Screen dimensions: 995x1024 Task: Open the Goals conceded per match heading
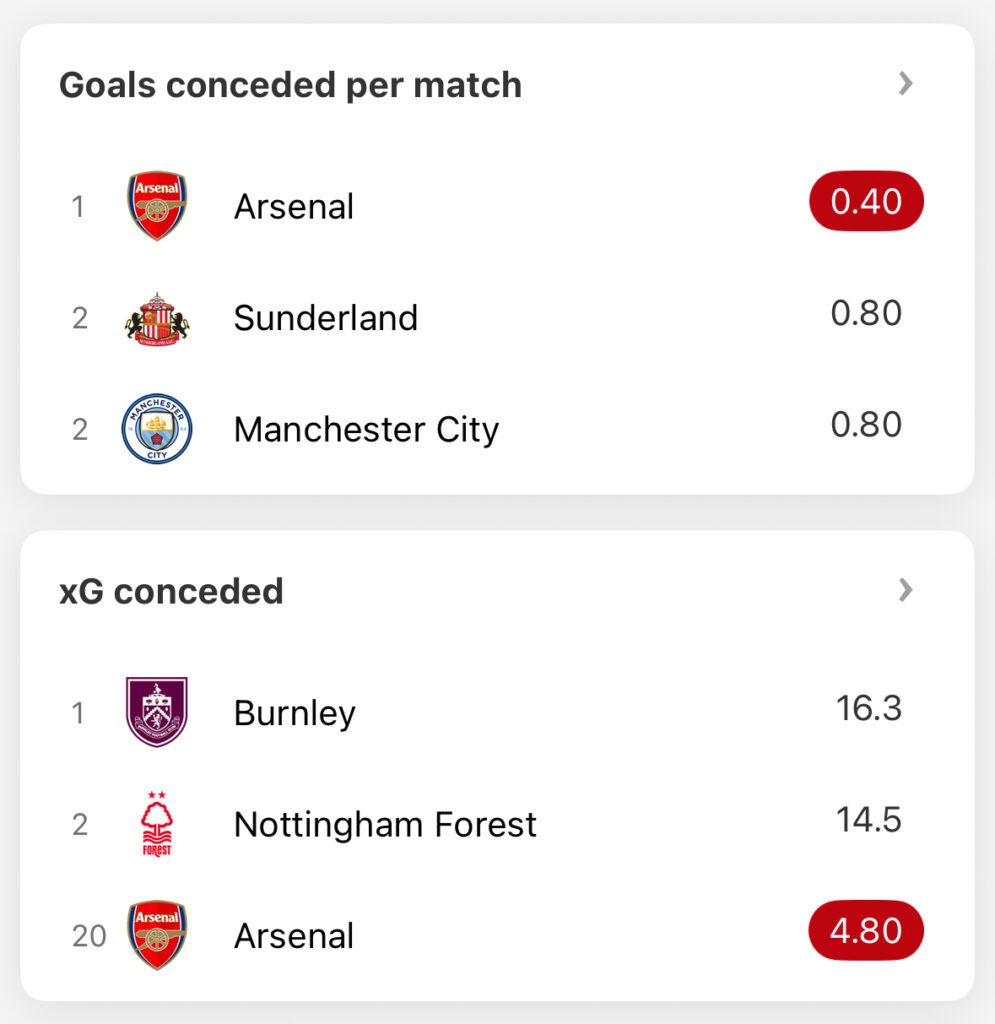pos(290,85)
